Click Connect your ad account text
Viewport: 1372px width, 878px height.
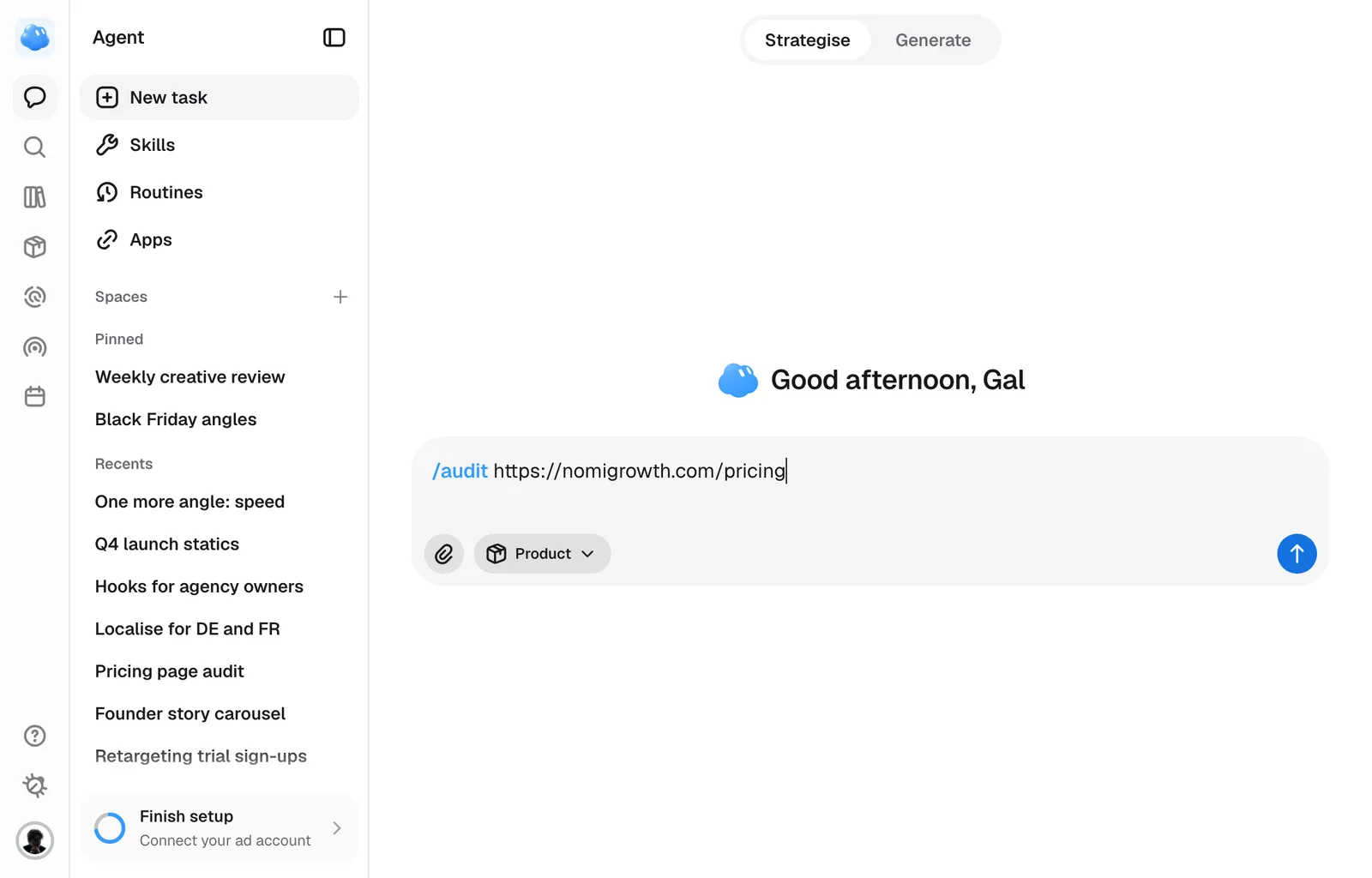[226, 841]
